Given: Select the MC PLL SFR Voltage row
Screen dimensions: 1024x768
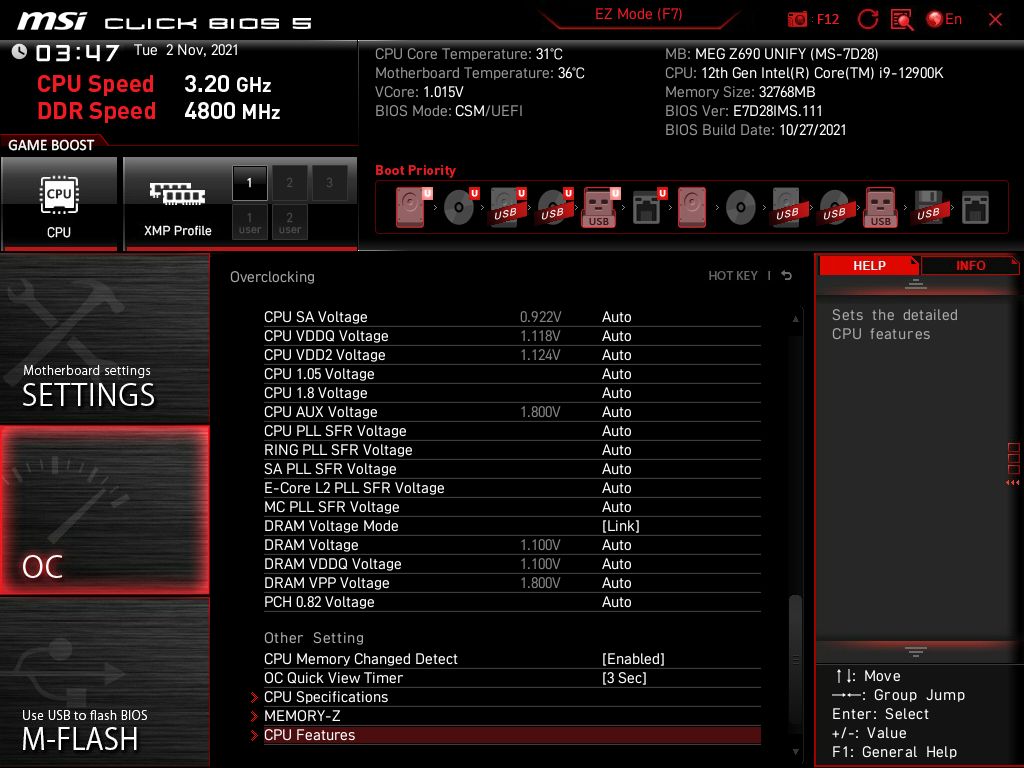Looking at the screenshot, I should tap(512, 507).
